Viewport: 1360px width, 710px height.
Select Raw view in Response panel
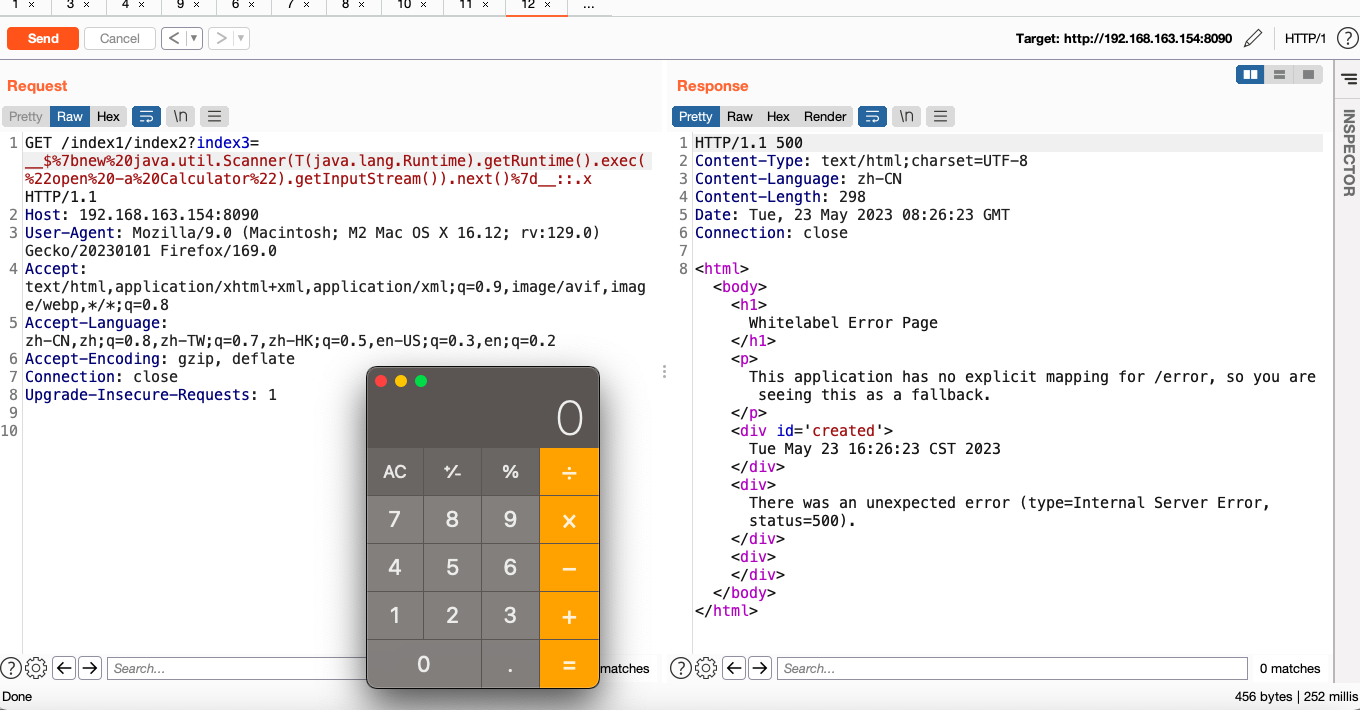coord(740,116)
